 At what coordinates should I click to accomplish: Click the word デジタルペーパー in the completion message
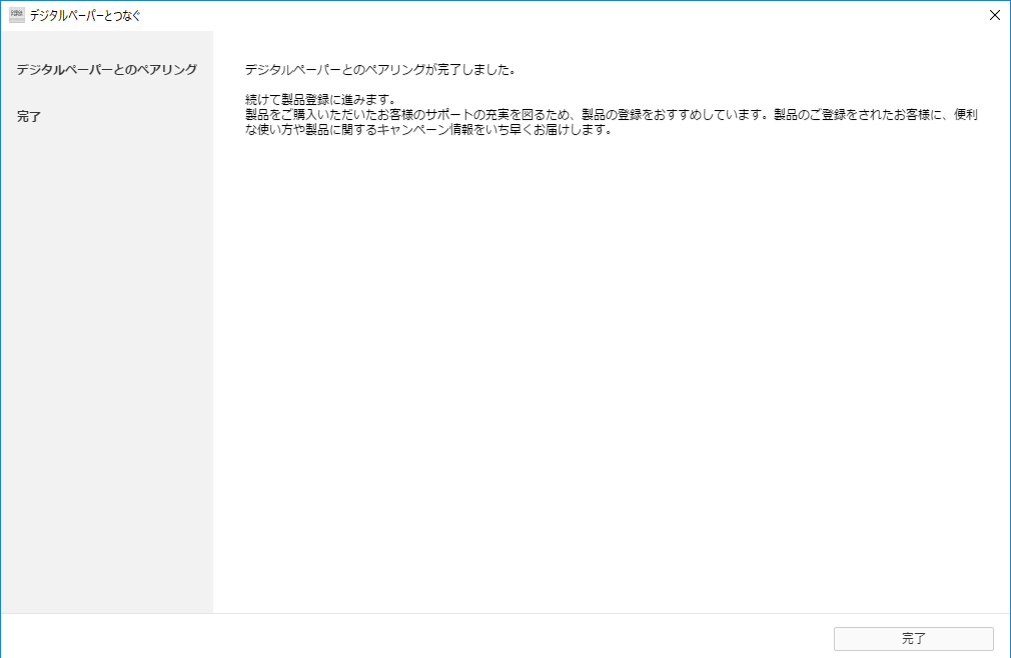(x=293, y=71)
